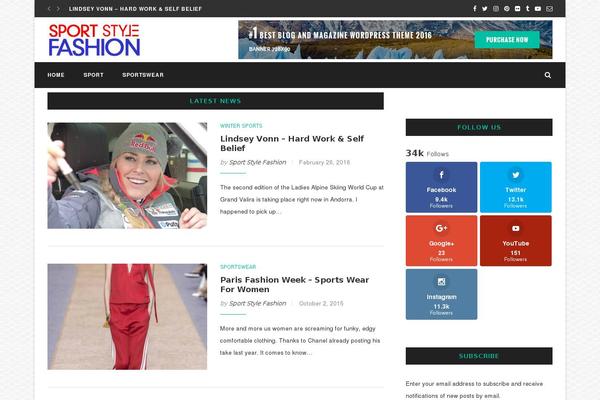Click the Sport Style Fashion author link on the Paris Fashion Week post

tap(258, 304)
